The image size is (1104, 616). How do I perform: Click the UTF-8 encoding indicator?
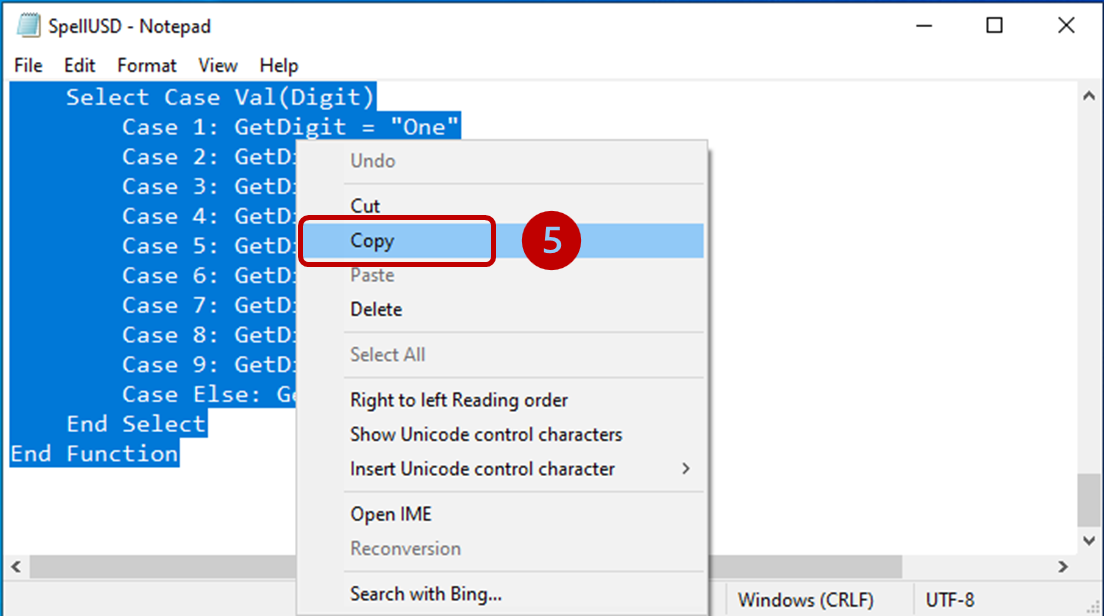(x=950, y=599)
